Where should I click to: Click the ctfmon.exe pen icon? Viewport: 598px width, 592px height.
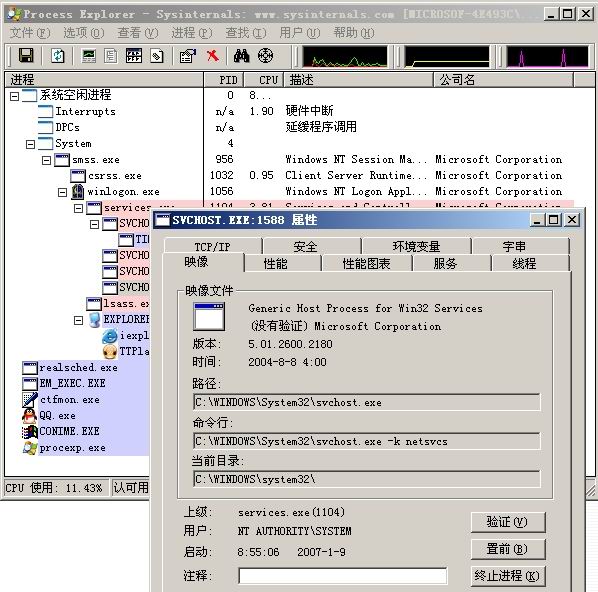point(29,400)
